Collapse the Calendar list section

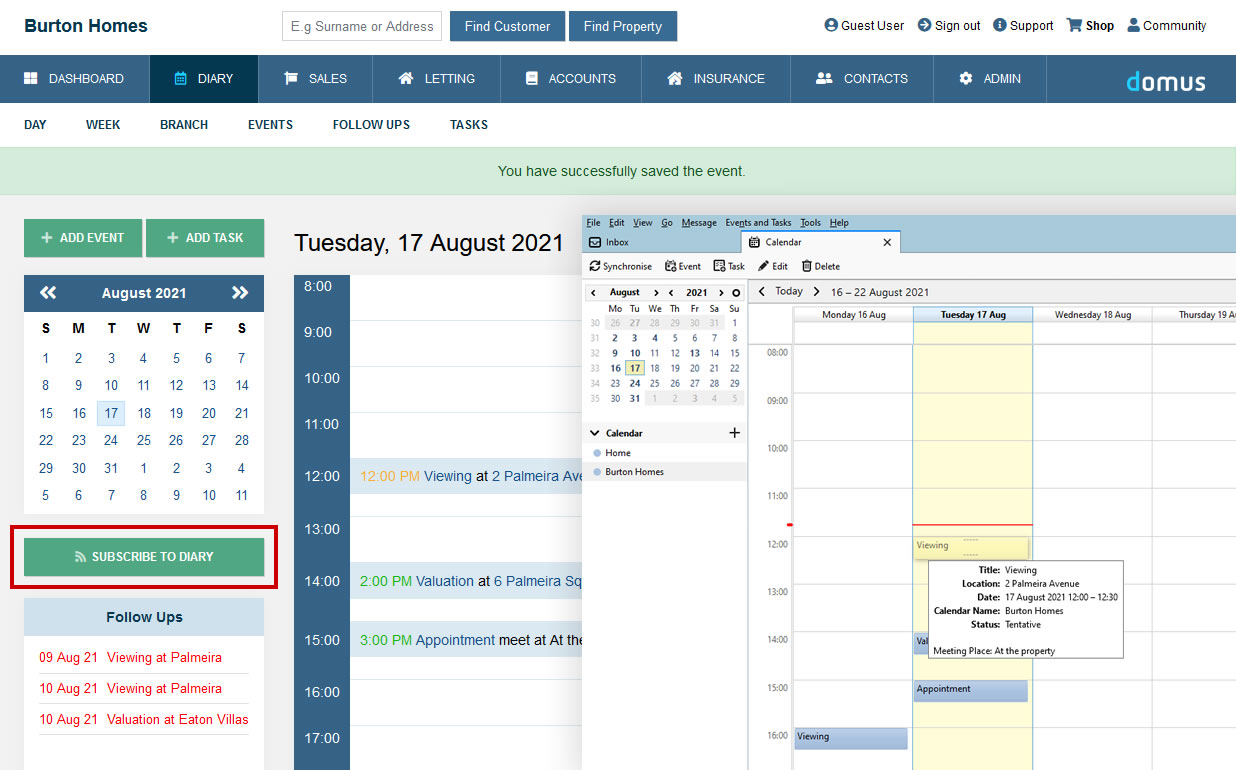click(594, 433)
